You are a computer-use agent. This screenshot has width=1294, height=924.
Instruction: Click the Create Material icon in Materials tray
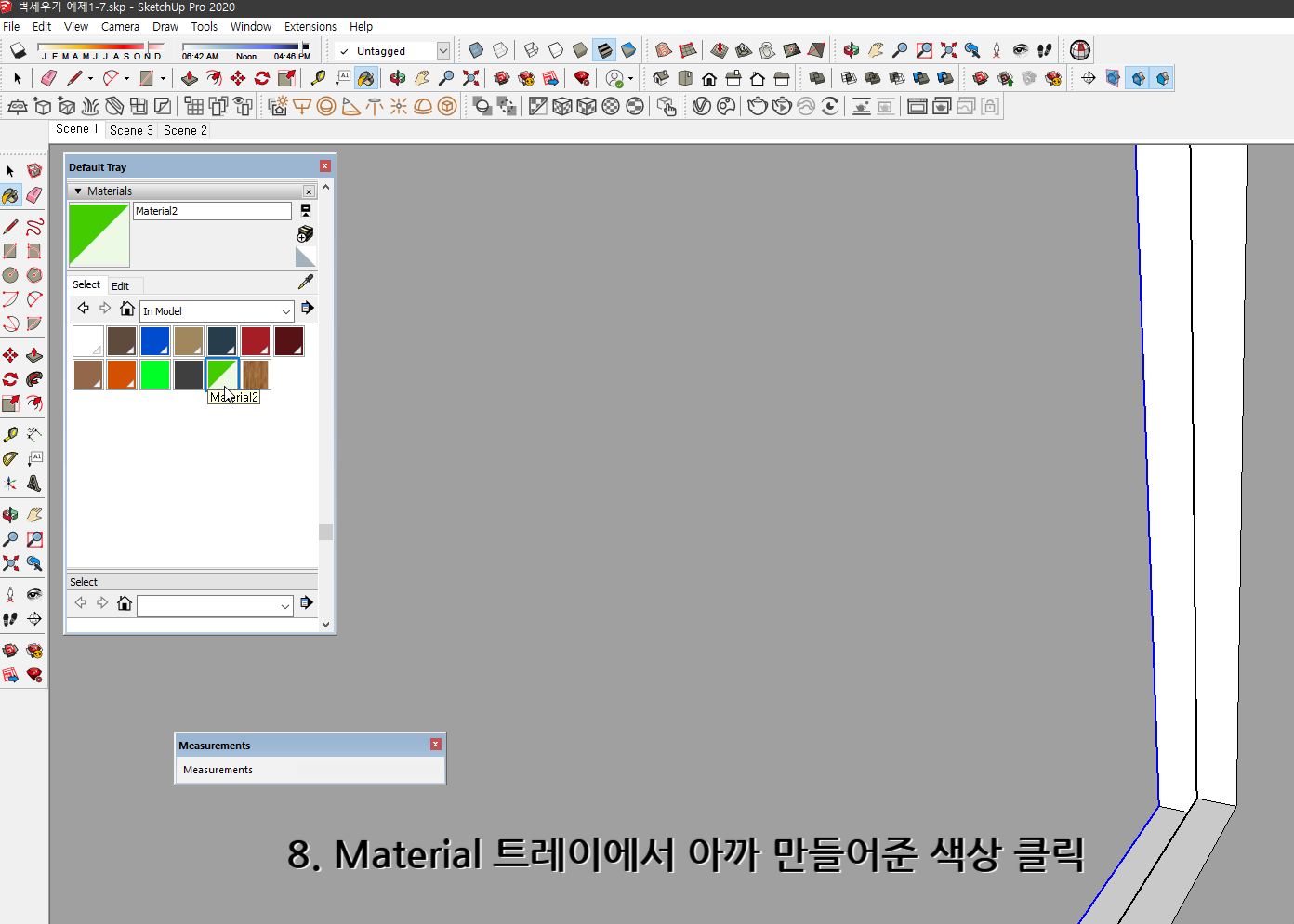pos(304,233)
